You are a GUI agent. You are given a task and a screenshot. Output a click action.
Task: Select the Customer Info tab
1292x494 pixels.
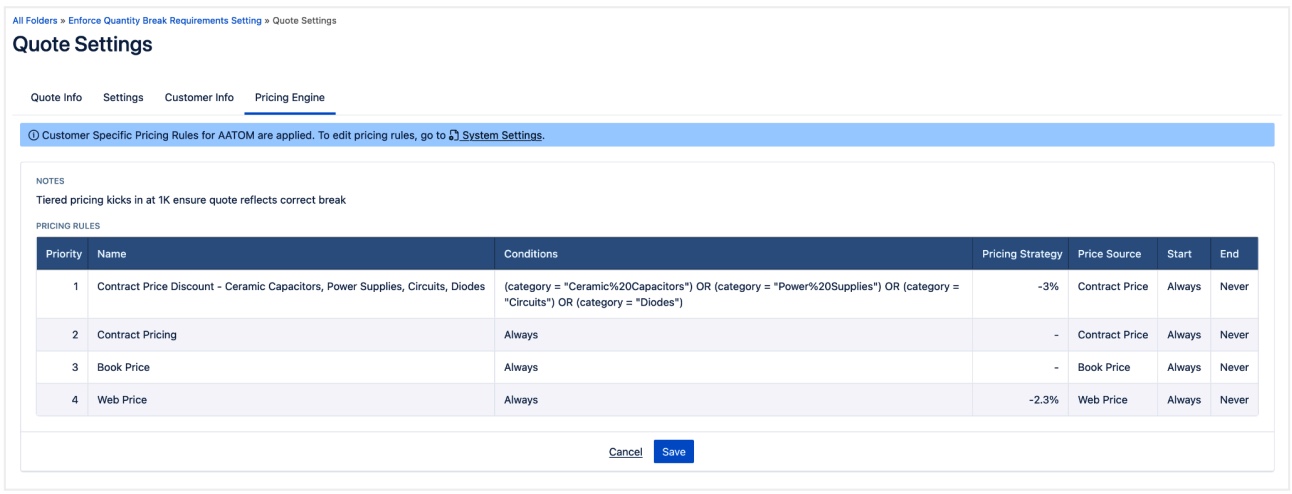click(199, 97)
